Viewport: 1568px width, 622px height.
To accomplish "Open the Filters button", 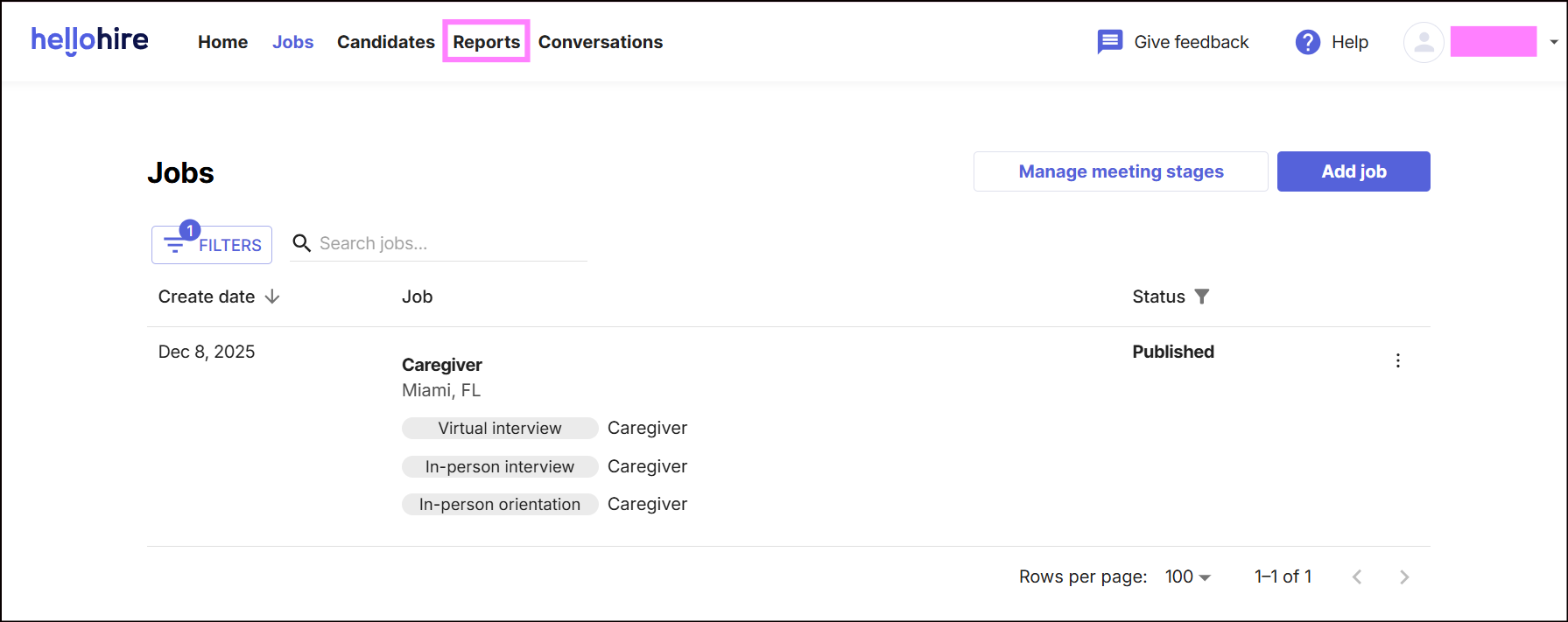I will (x=212, y=245).
